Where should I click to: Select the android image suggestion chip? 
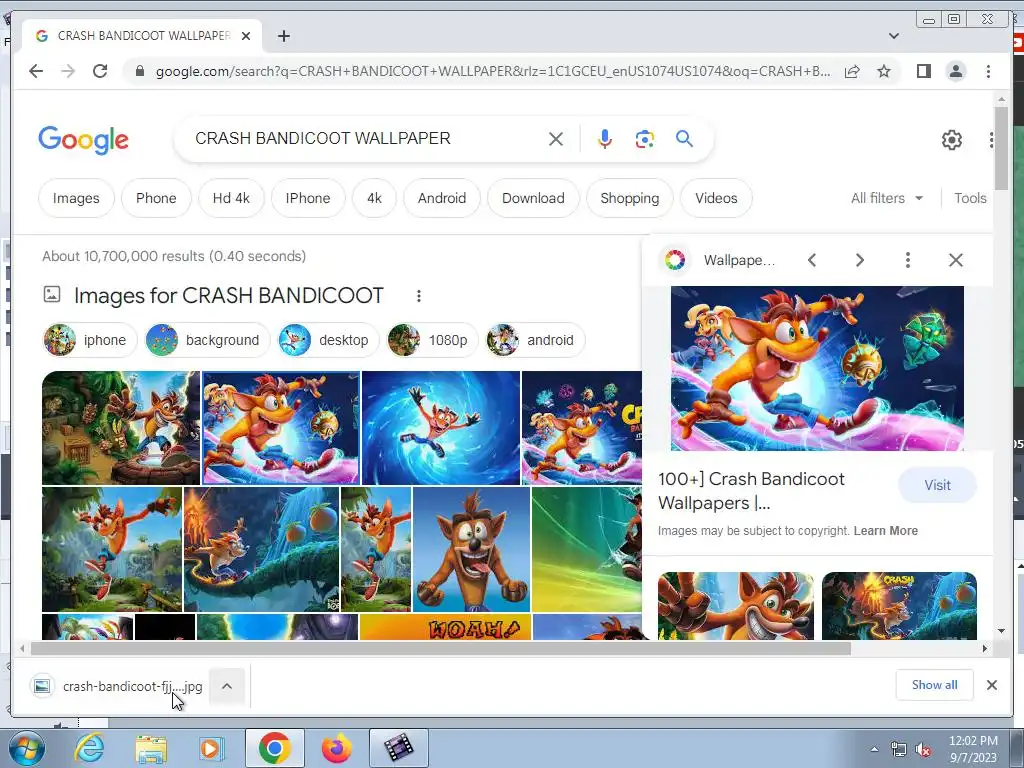pos(536,340)
